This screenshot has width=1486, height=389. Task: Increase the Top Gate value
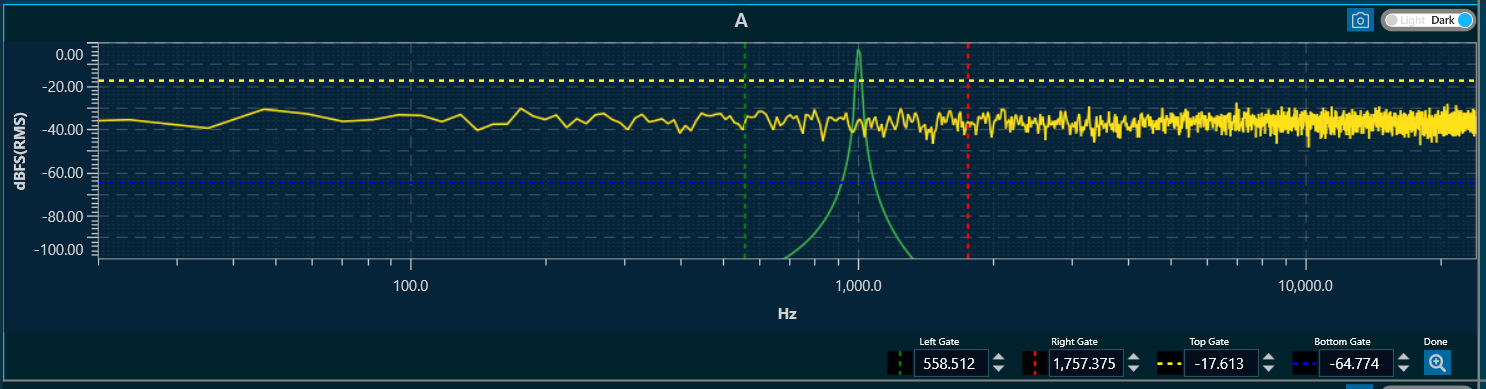click(1268, 357)
